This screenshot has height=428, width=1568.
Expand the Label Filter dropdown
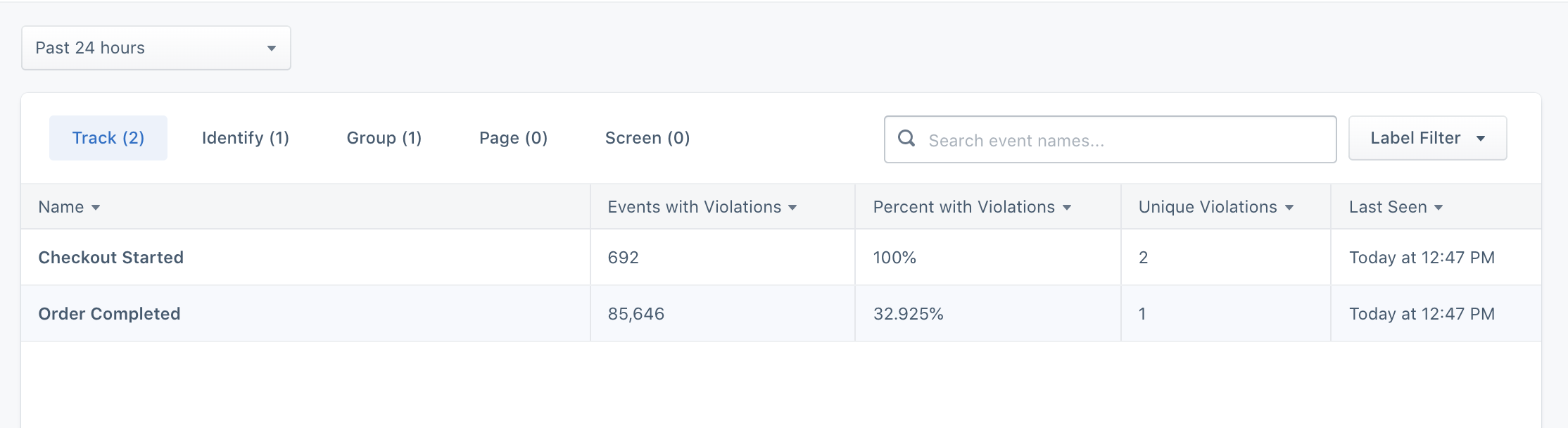pyautogui.click(x=1427, y=138)
